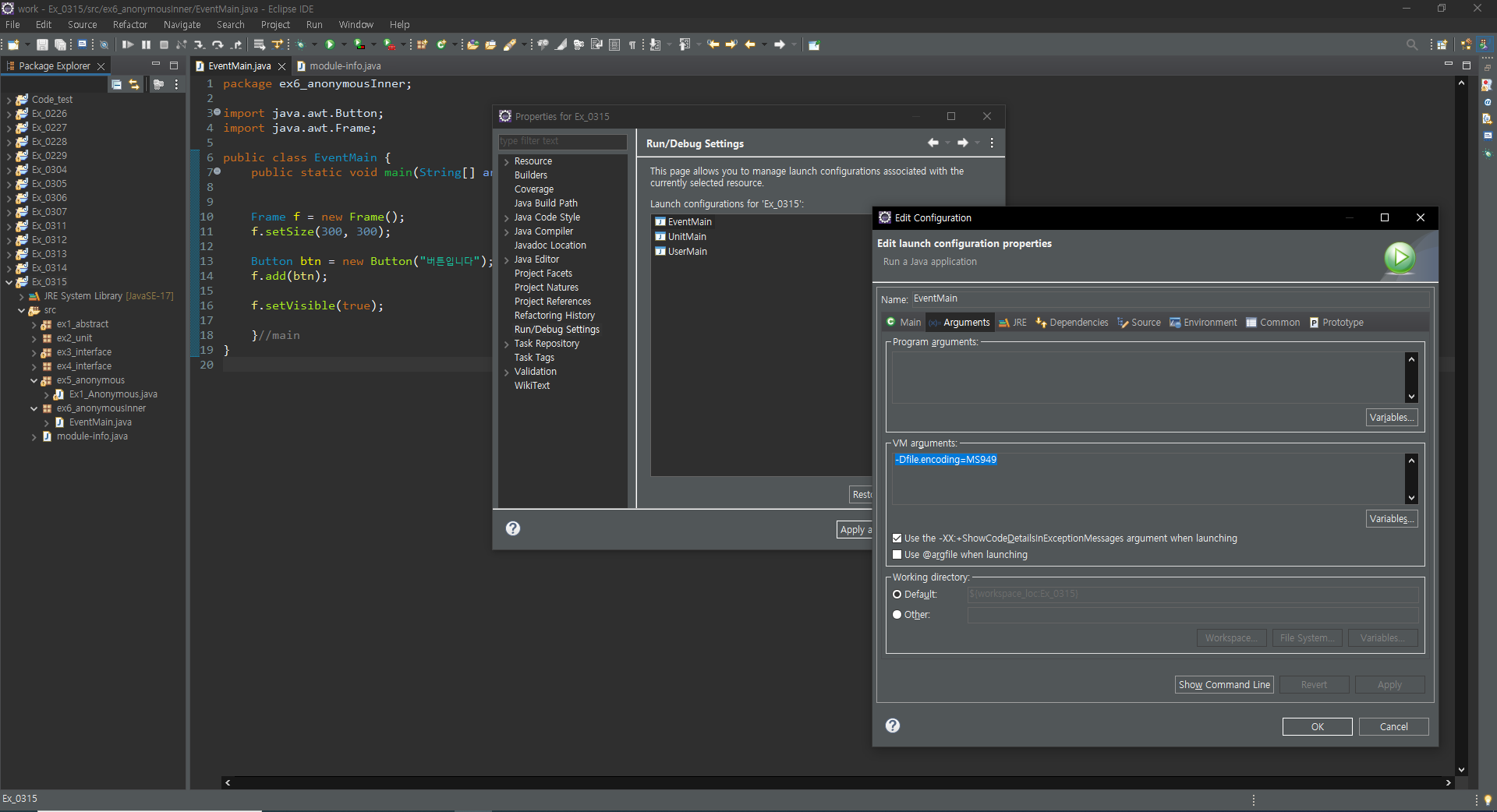Viewport: 1497px width, 812px height.
Task: Click down arrow of VM arguments scrollbar
Action: coord(1411,498)
